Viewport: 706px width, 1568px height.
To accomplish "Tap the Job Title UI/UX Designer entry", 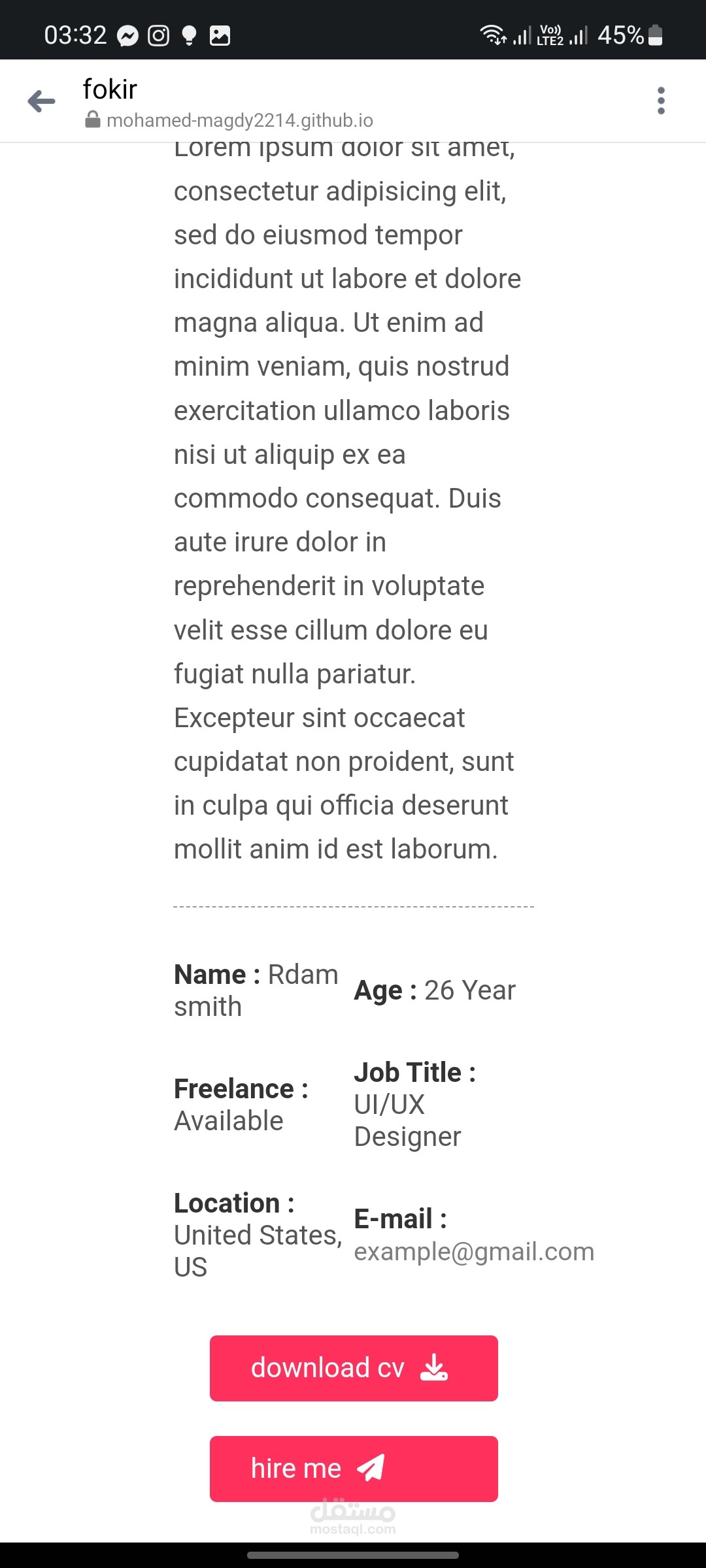I will pyautogui.click(x=414, y=1104).
